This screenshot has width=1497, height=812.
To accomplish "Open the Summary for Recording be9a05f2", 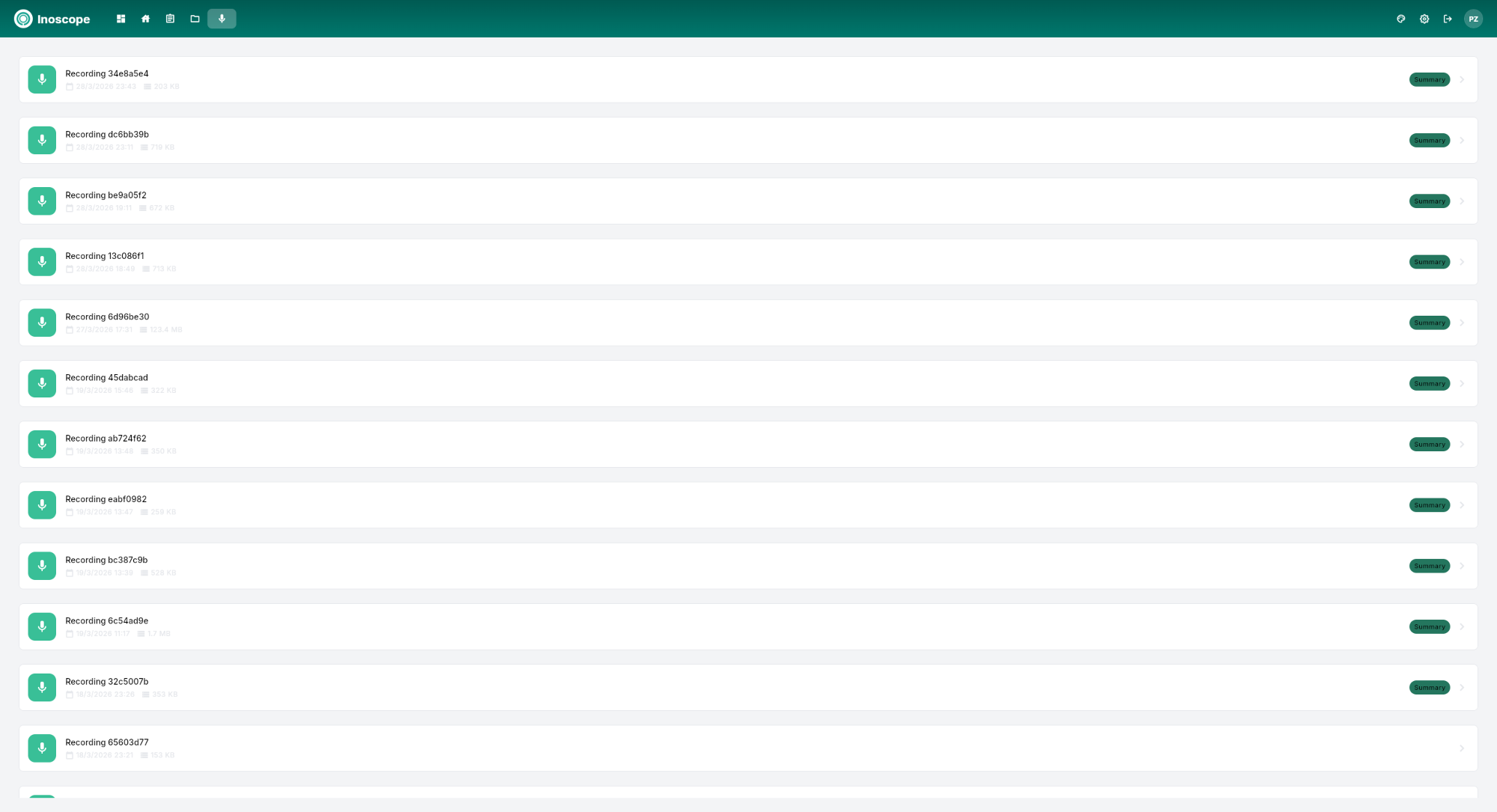I will coord(1429,201).
